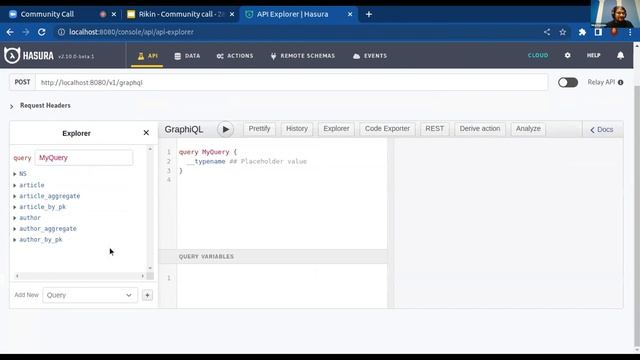This screenshot has width=640, height=360.
Task: Click Explorer scroll-down arrow
Action: click(x=150, y=268)
